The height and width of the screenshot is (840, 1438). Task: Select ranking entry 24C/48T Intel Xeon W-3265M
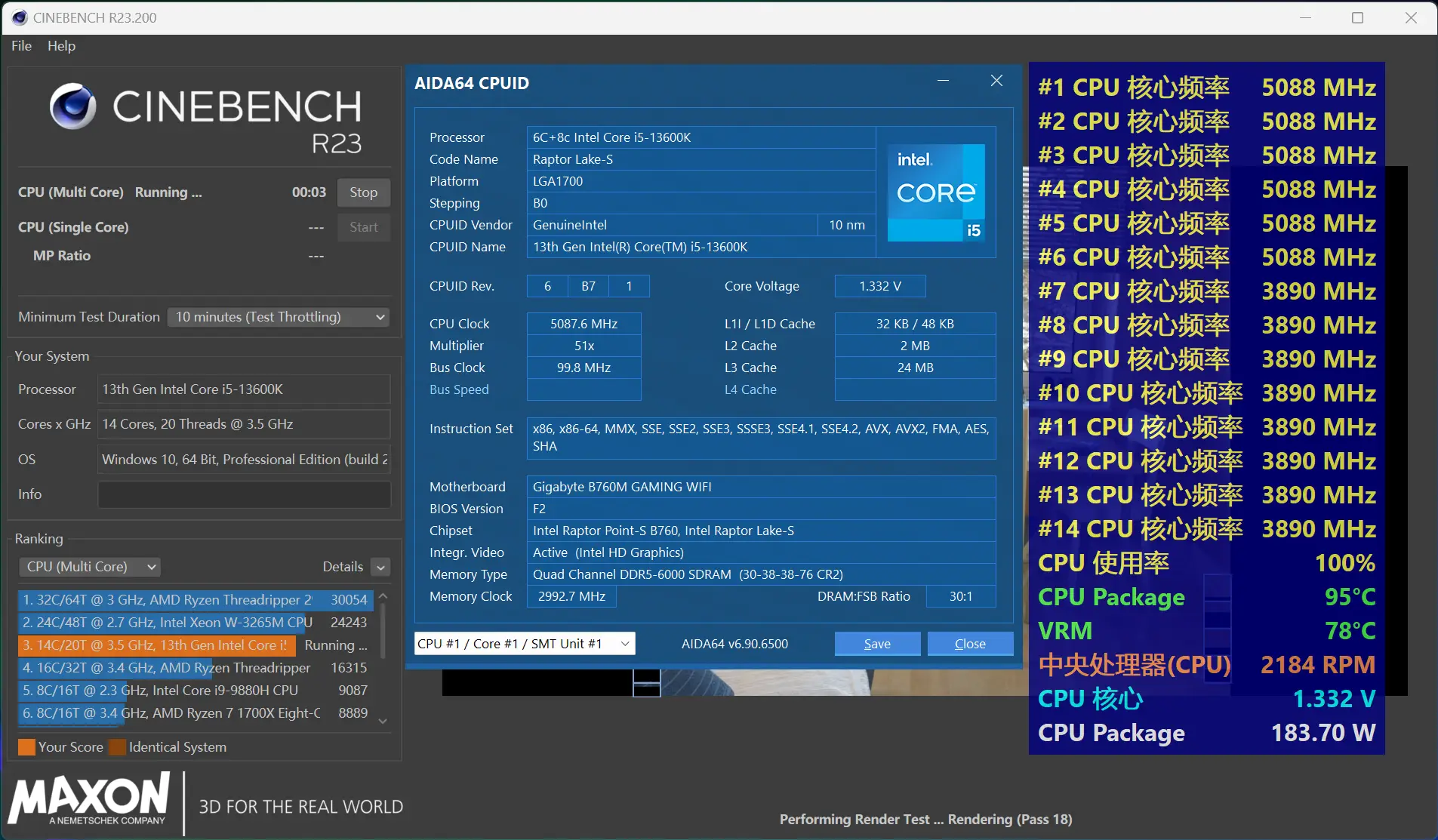coord(196,623)
